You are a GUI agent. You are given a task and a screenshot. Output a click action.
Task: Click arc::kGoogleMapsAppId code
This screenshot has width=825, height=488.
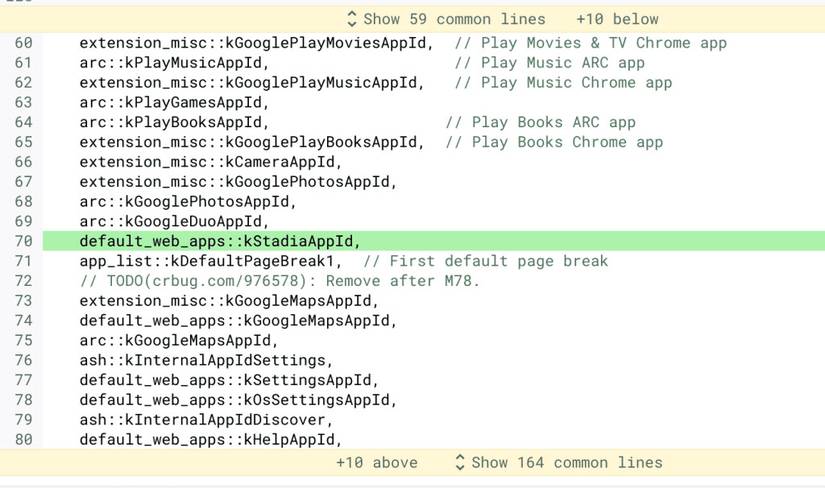[178, 340]
